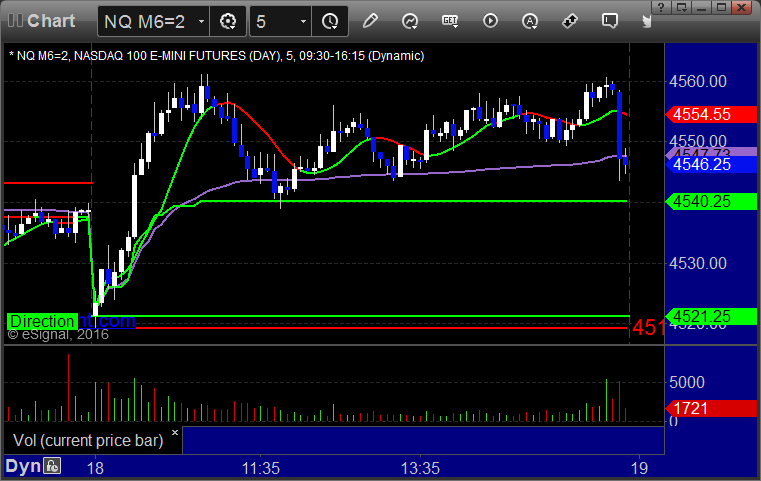This screenshot has height=481, width=761.
Task: Click the 4554.55 red price marker
Action: (x=711, y=115)
